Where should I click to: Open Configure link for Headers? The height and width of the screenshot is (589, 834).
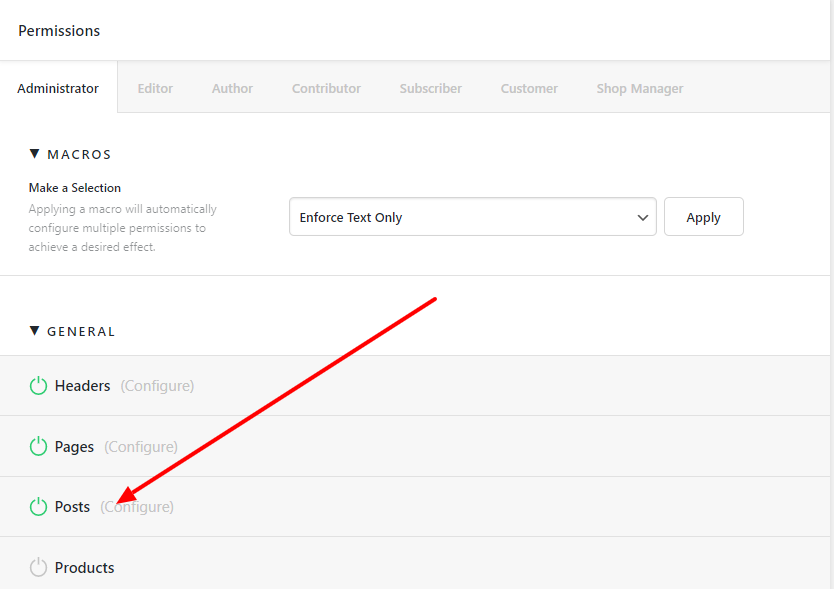coord(157,386)
